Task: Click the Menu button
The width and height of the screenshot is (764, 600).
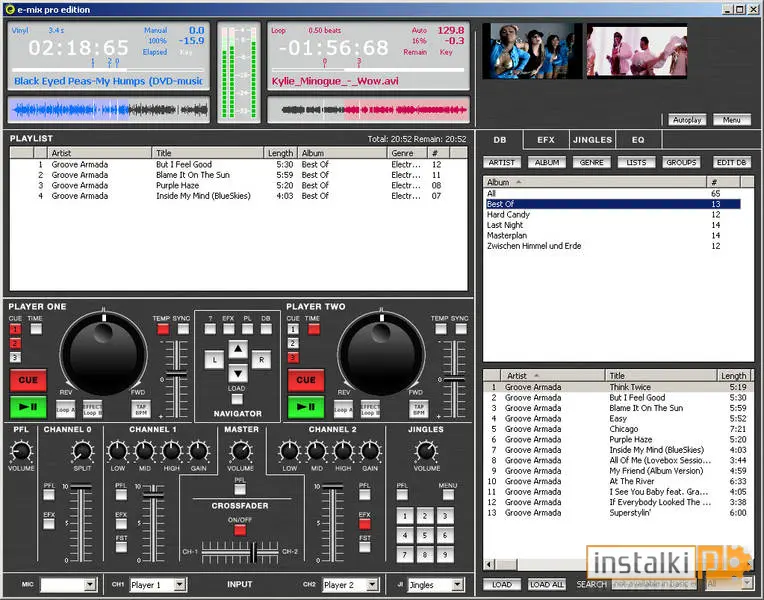Action: click(x=732, y=120)
